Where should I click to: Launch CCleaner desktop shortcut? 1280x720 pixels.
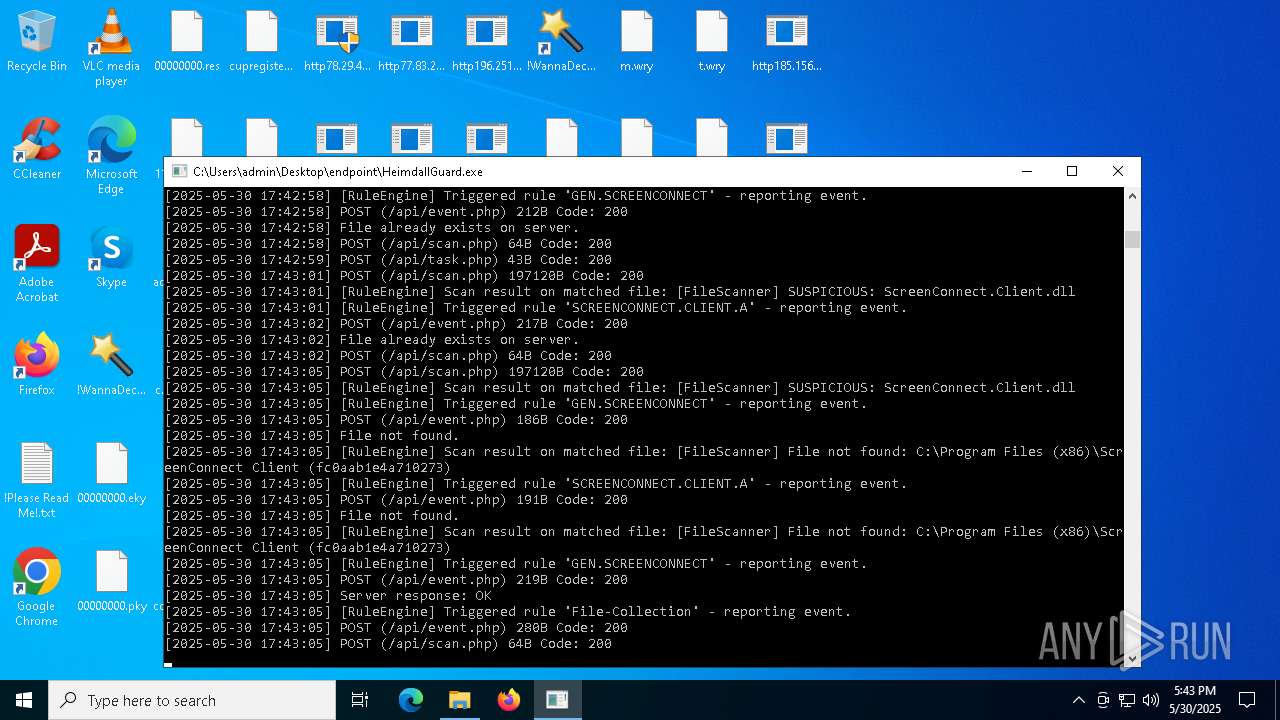coord(37,149)
